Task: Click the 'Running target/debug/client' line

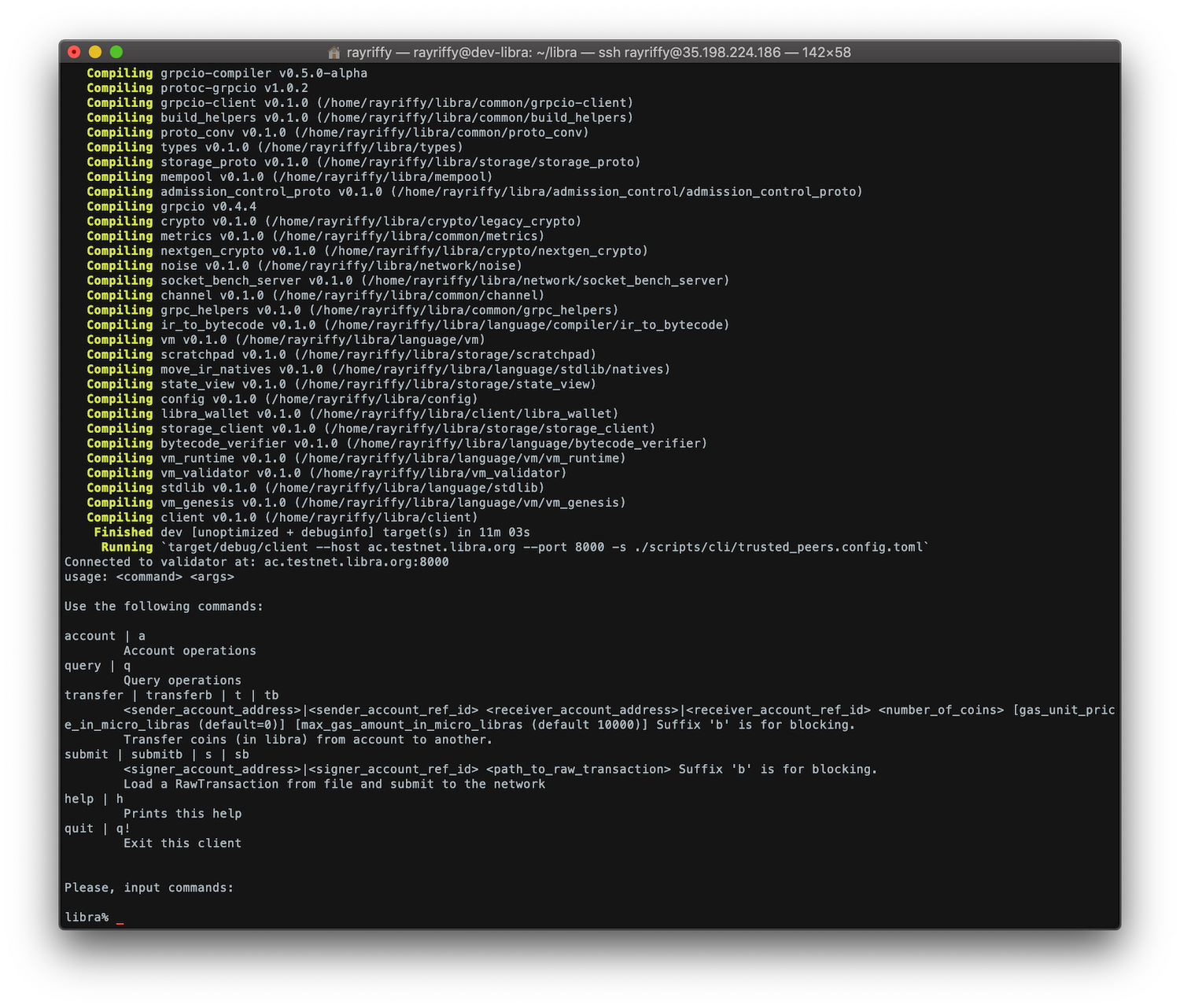Action: click(x=516, y=548)
